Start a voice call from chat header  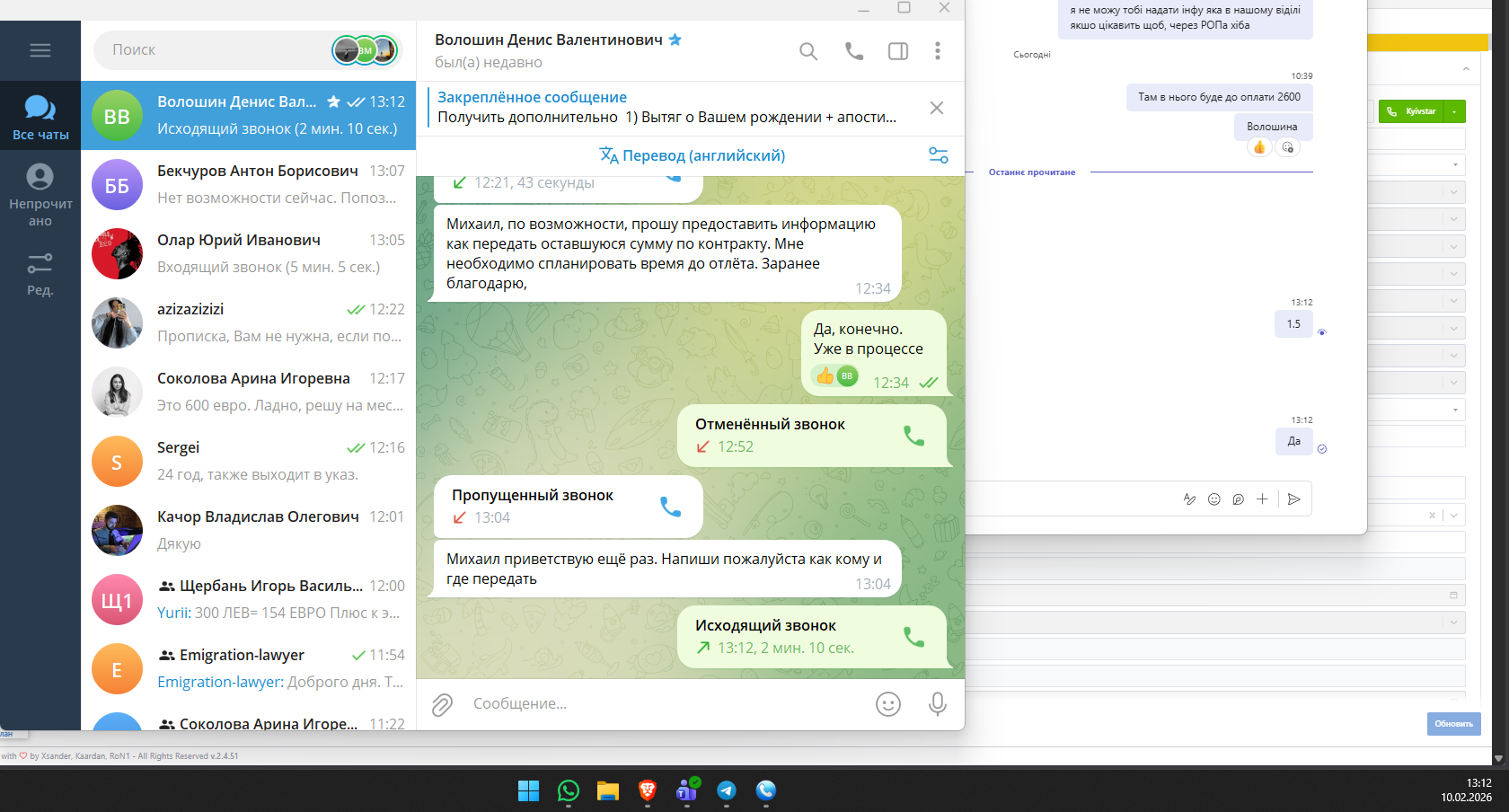[854, 51]
